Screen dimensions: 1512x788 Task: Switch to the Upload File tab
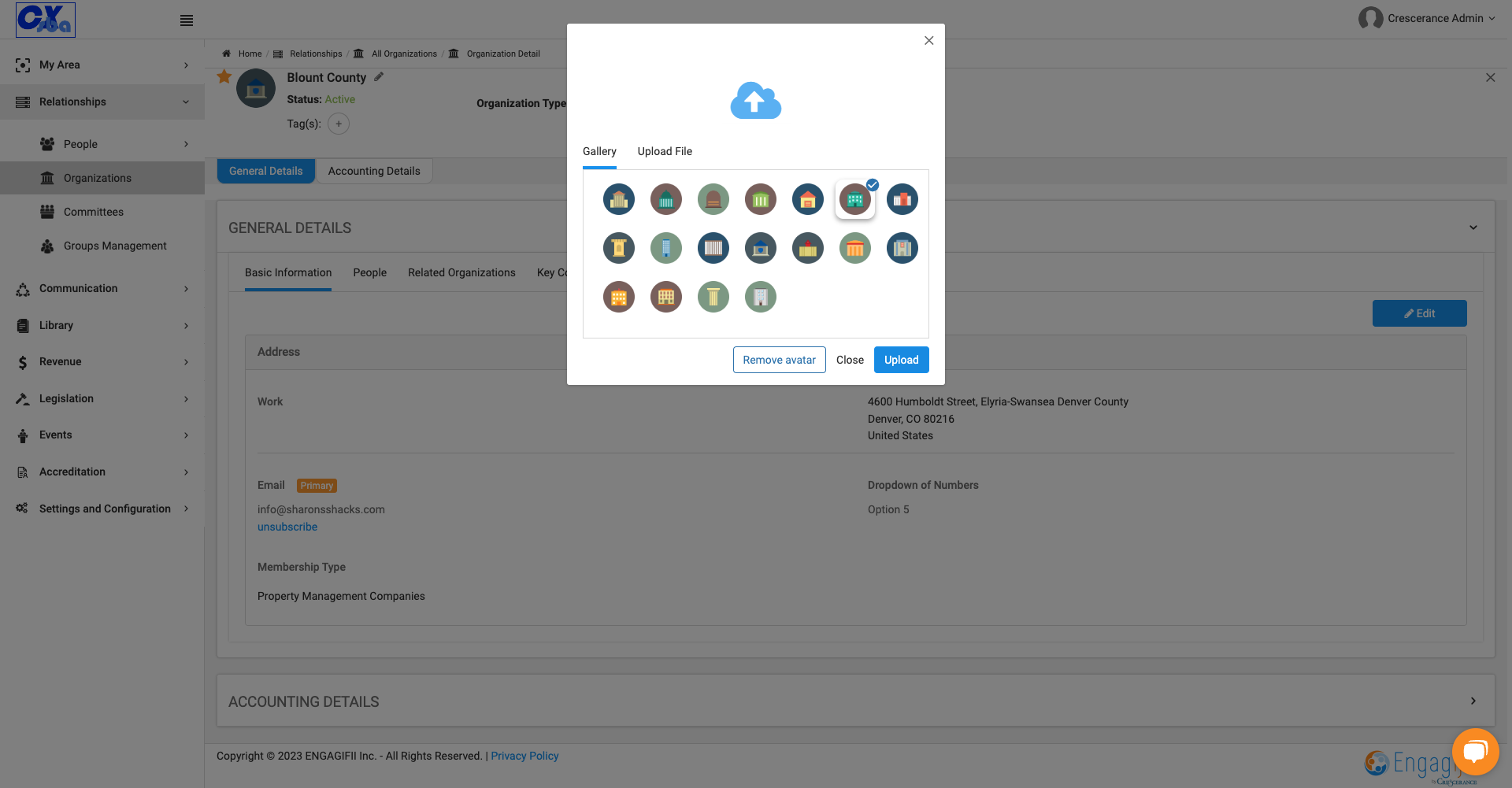pyautogui.click(x=665, y=151)
